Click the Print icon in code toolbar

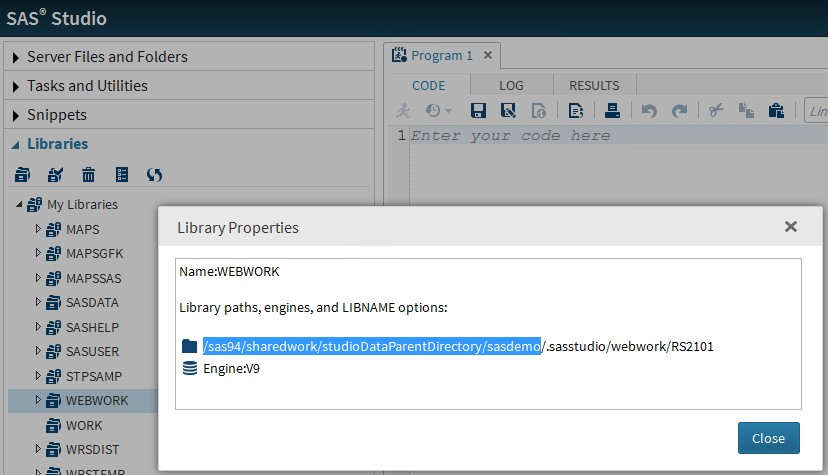click(x=613, y=111)
